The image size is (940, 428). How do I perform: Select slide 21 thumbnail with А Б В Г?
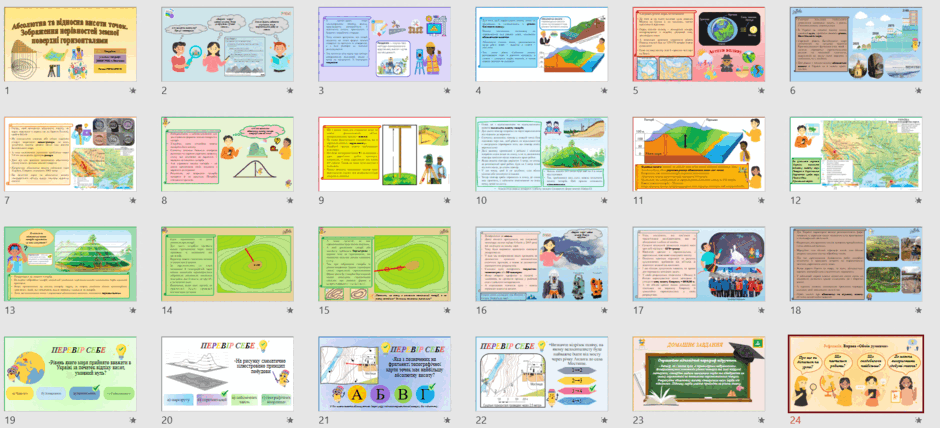point(384,373)
